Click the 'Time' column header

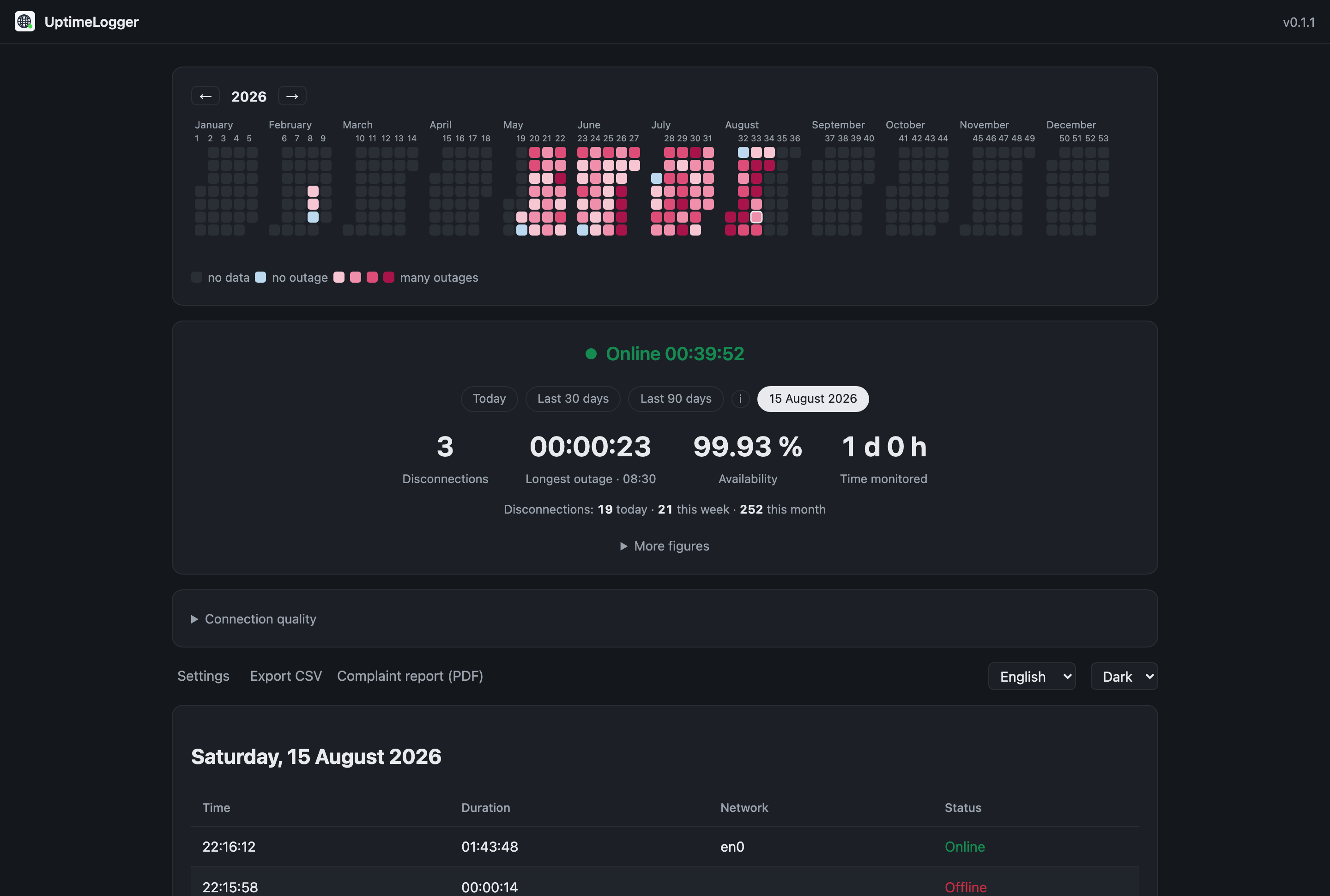(x=216, y=807)
